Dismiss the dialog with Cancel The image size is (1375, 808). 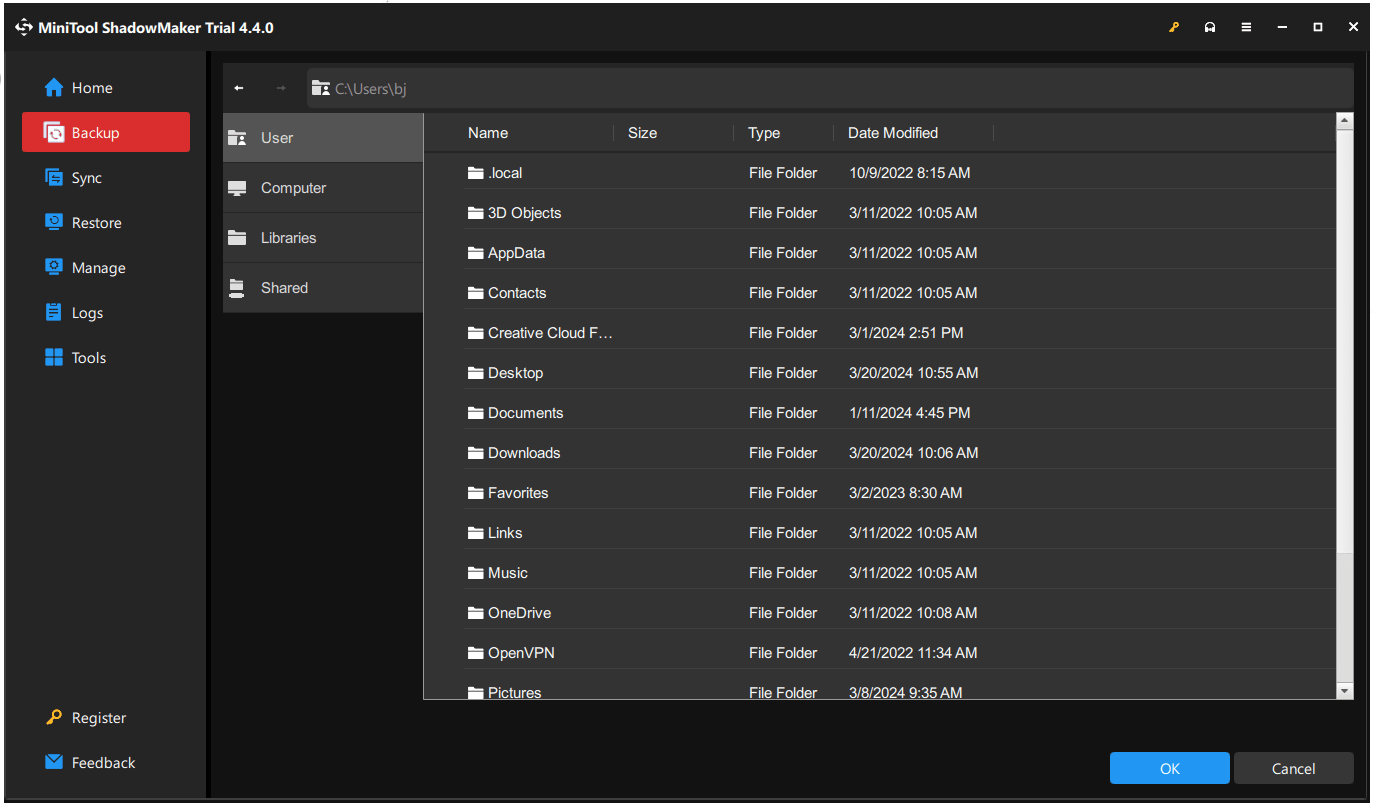[1293, 768]
